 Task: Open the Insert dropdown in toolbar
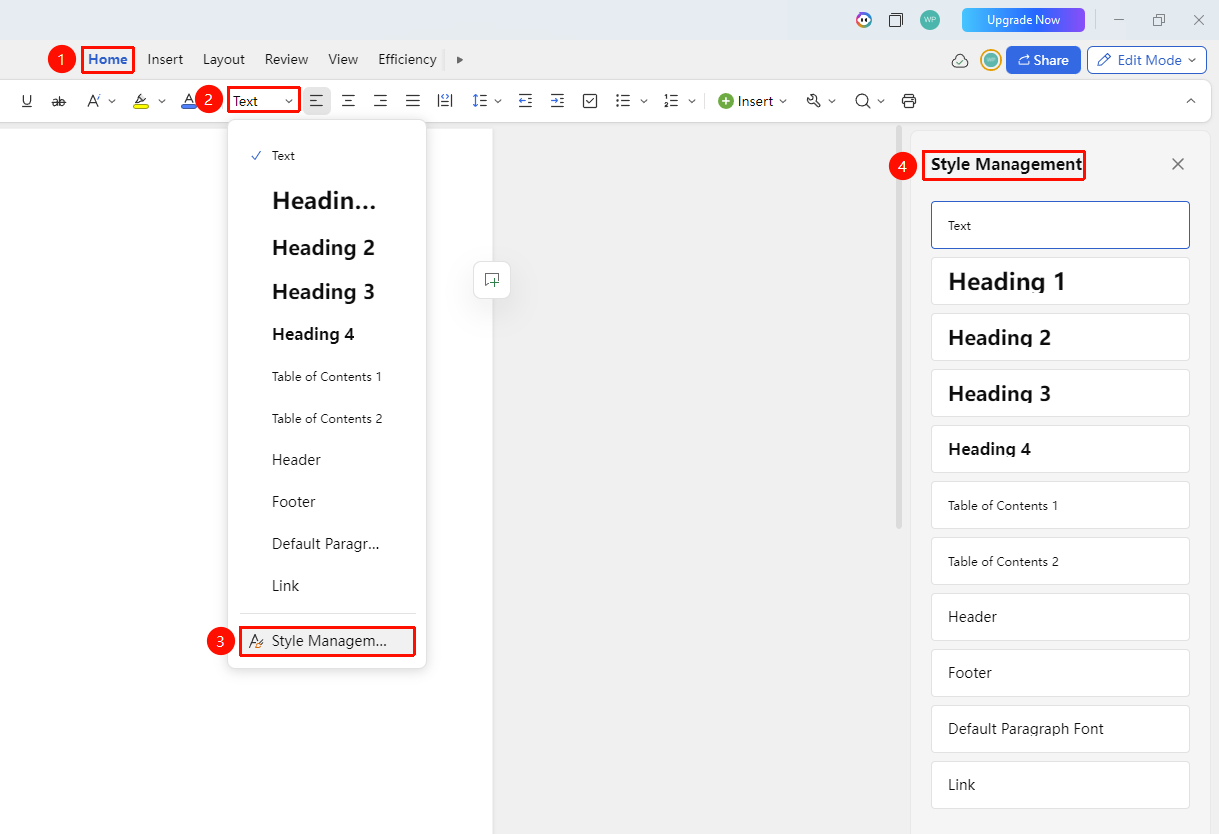point(753,101)
